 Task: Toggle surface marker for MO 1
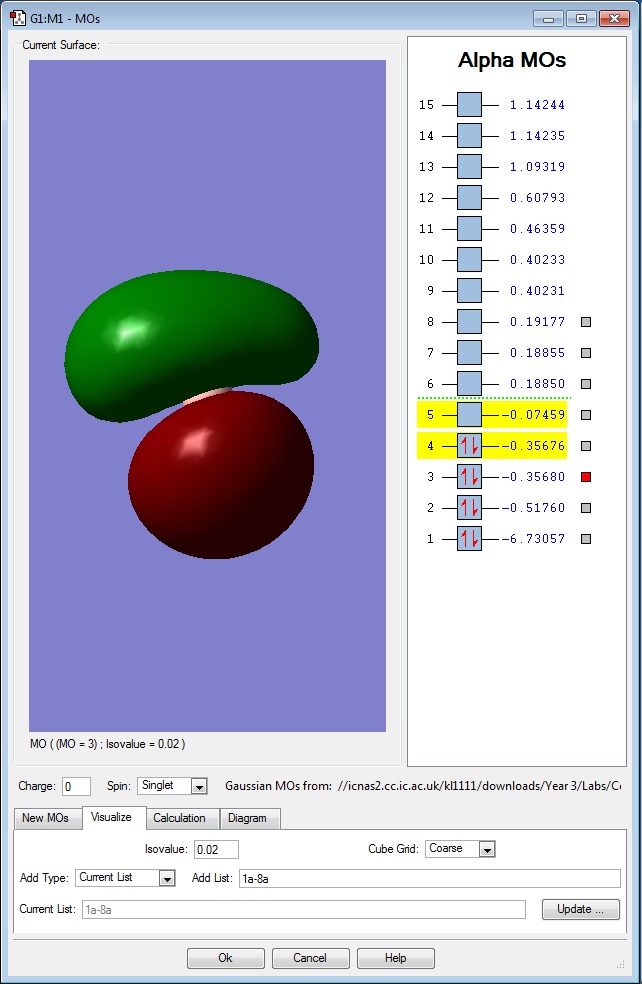point(586,538)
